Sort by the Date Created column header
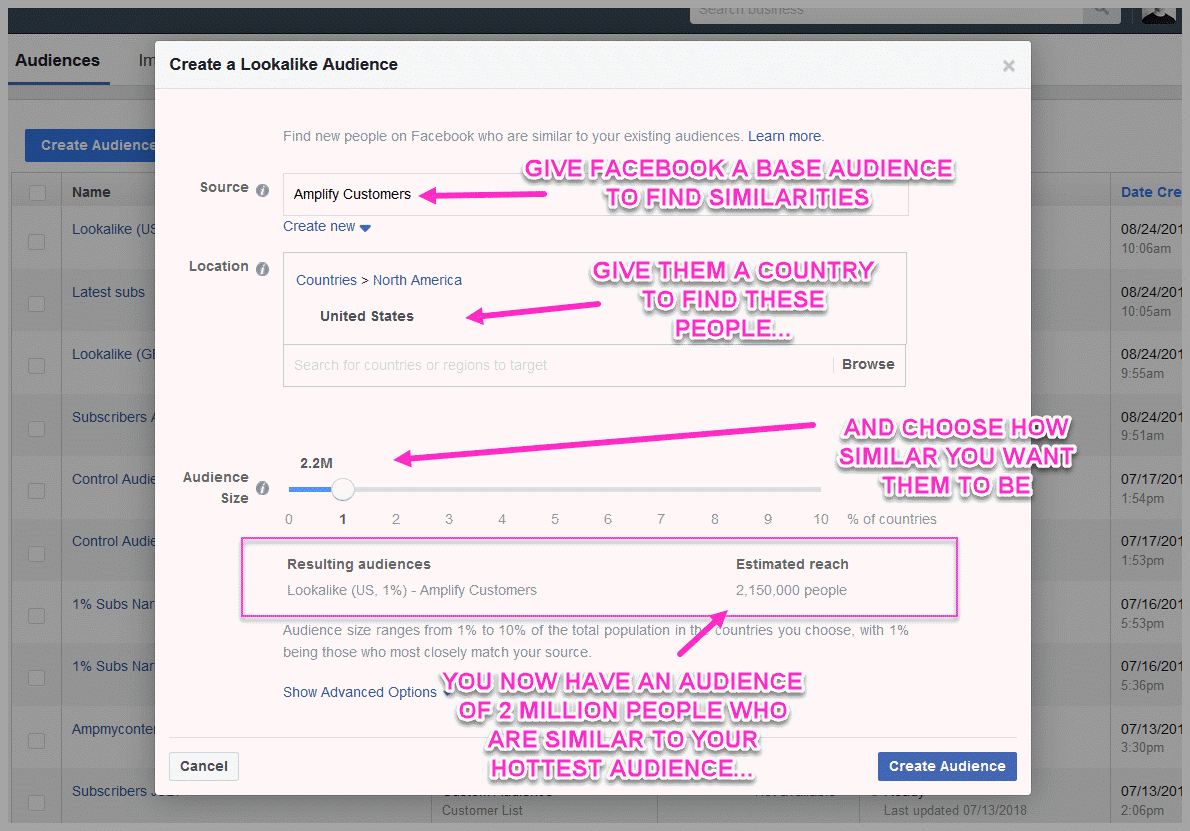Screen dimensions: 1190x831 pos(1151,193)
